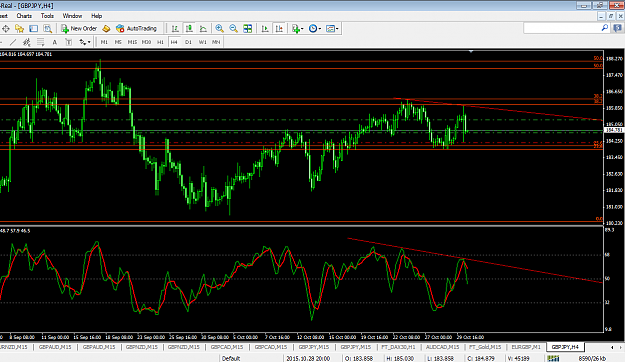The image size is (625, 362).
Task: Toggle chart auto scroll icon
Action: [265, 28]
